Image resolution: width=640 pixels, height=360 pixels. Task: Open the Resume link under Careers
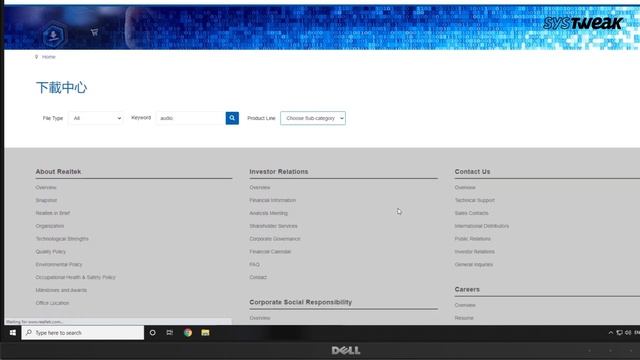pyautogui.click(x=464, y=318)
